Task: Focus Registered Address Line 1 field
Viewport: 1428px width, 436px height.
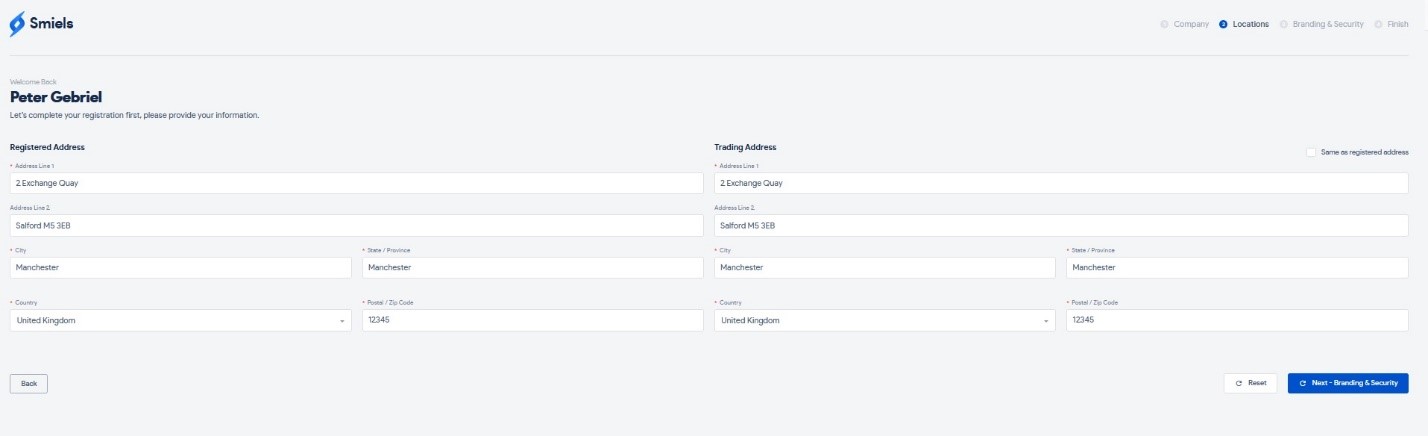Action: [x=357, y=183]
